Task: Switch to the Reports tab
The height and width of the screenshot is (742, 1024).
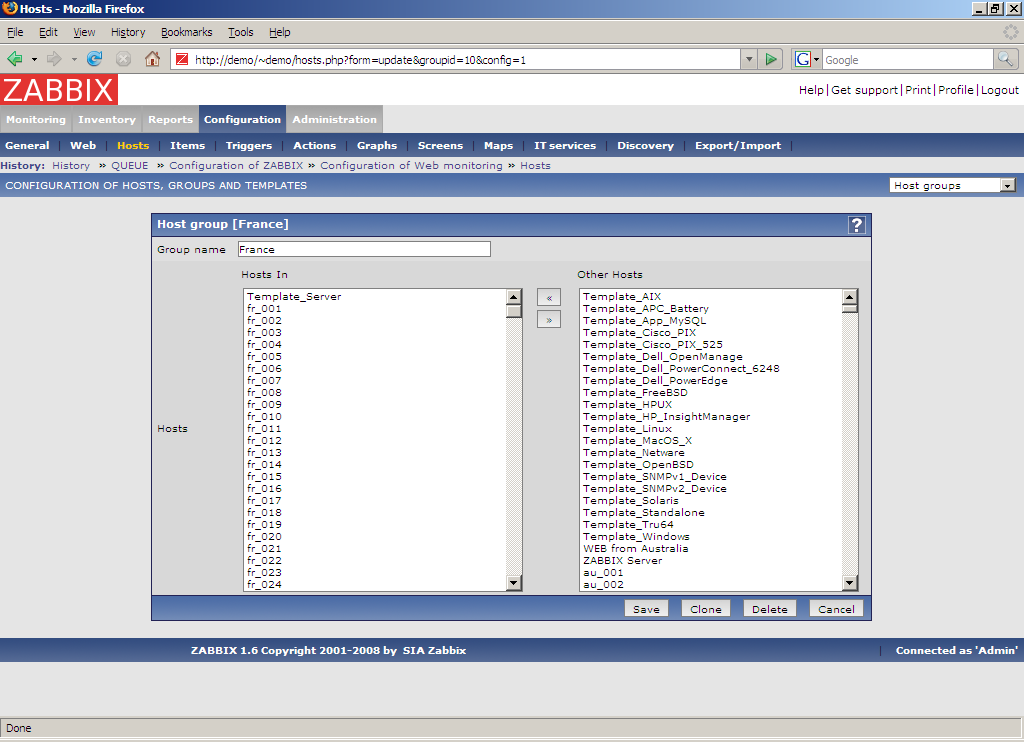Action: [x=170, y=120]
